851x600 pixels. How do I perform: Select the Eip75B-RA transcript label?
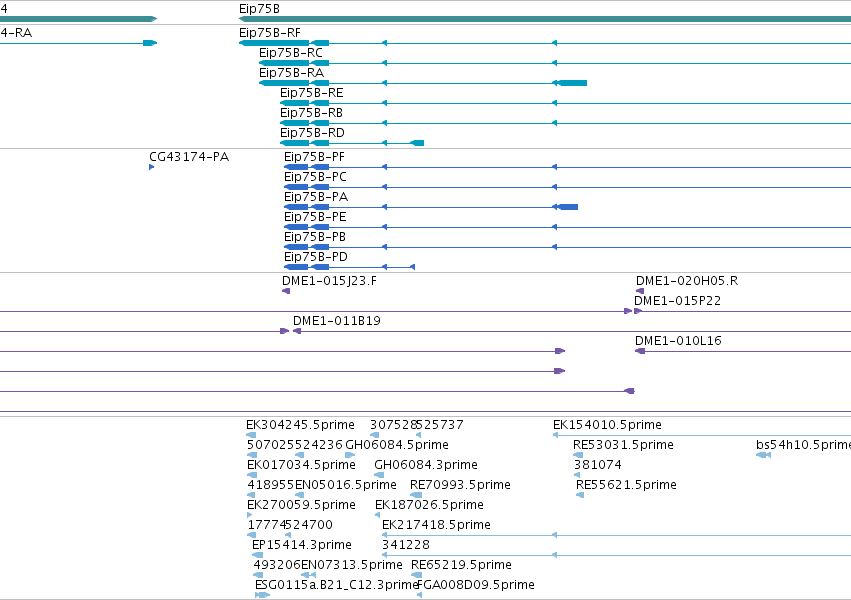tap(291, 73)
